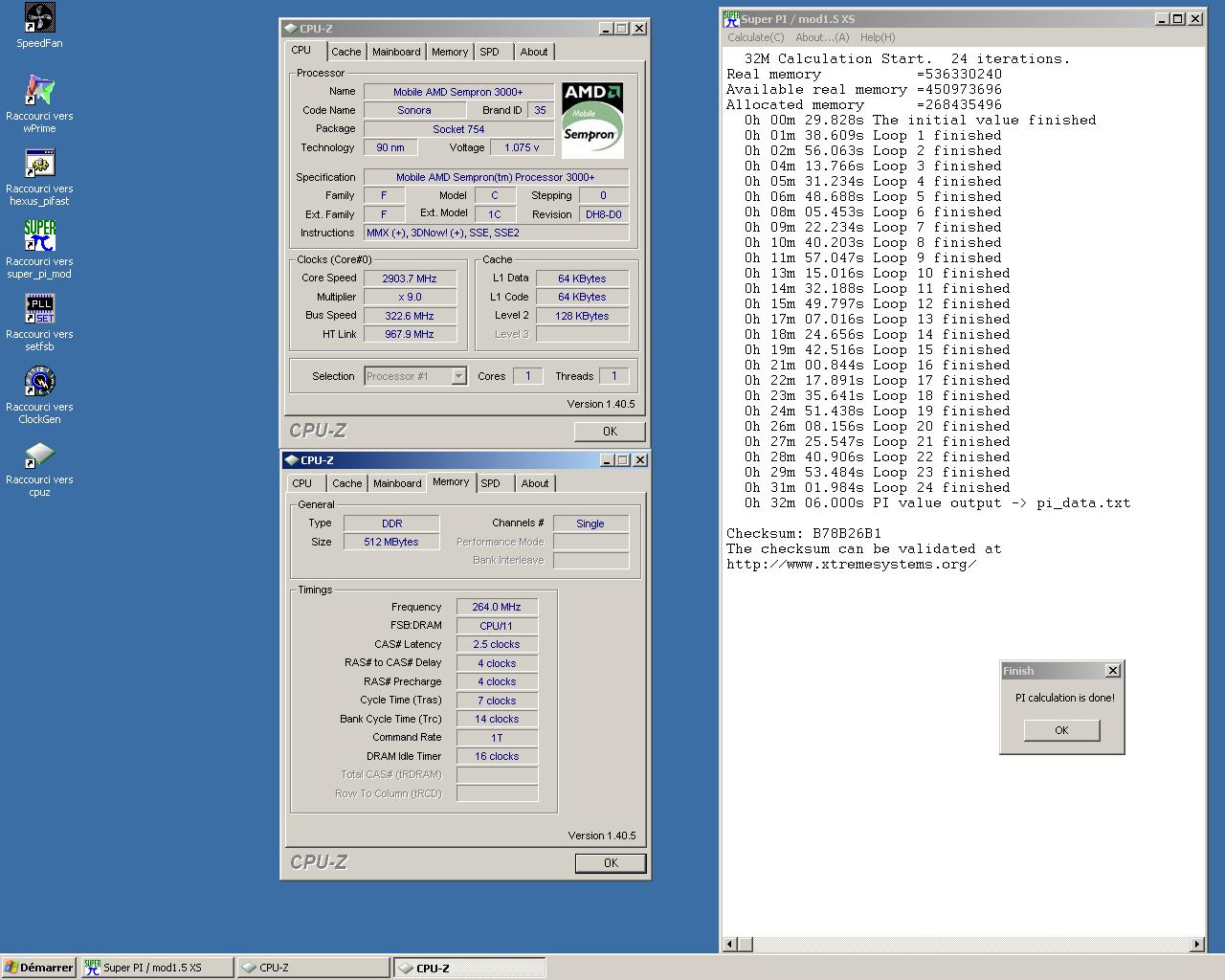The image size is (1225, 980).
Task: Click the memory Type DDR field
Action: [x=391, y=523]
